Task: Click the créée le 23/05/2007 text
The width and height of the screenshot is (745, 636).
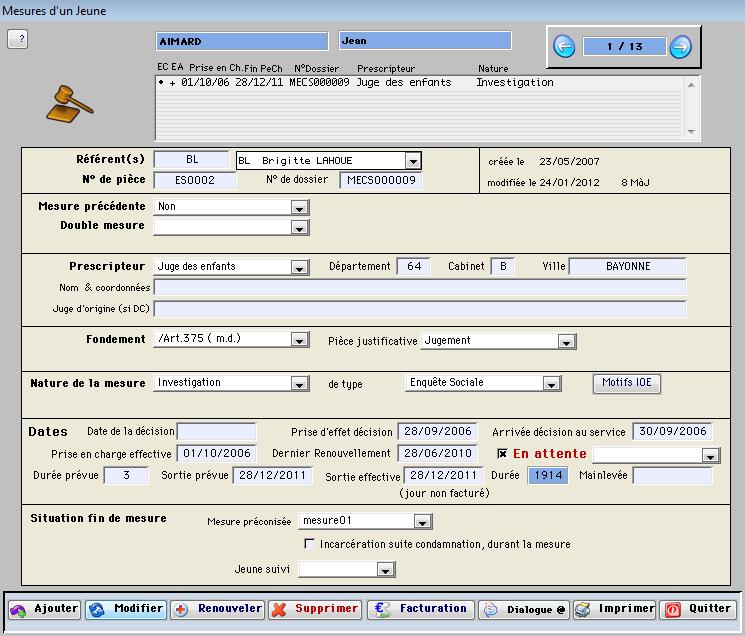Action: click(x=544, y=161)
